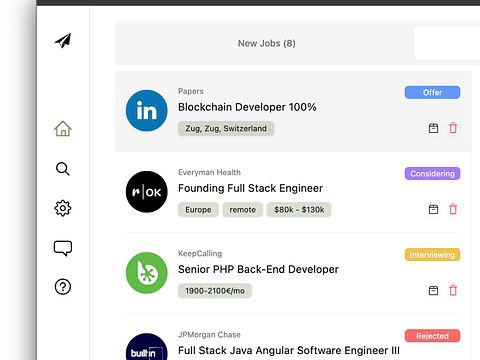480x360 pixels.
Task: Archive the Senior PHP Back-End Developer job
Action: pyautogui.click(x=433, y=290)
